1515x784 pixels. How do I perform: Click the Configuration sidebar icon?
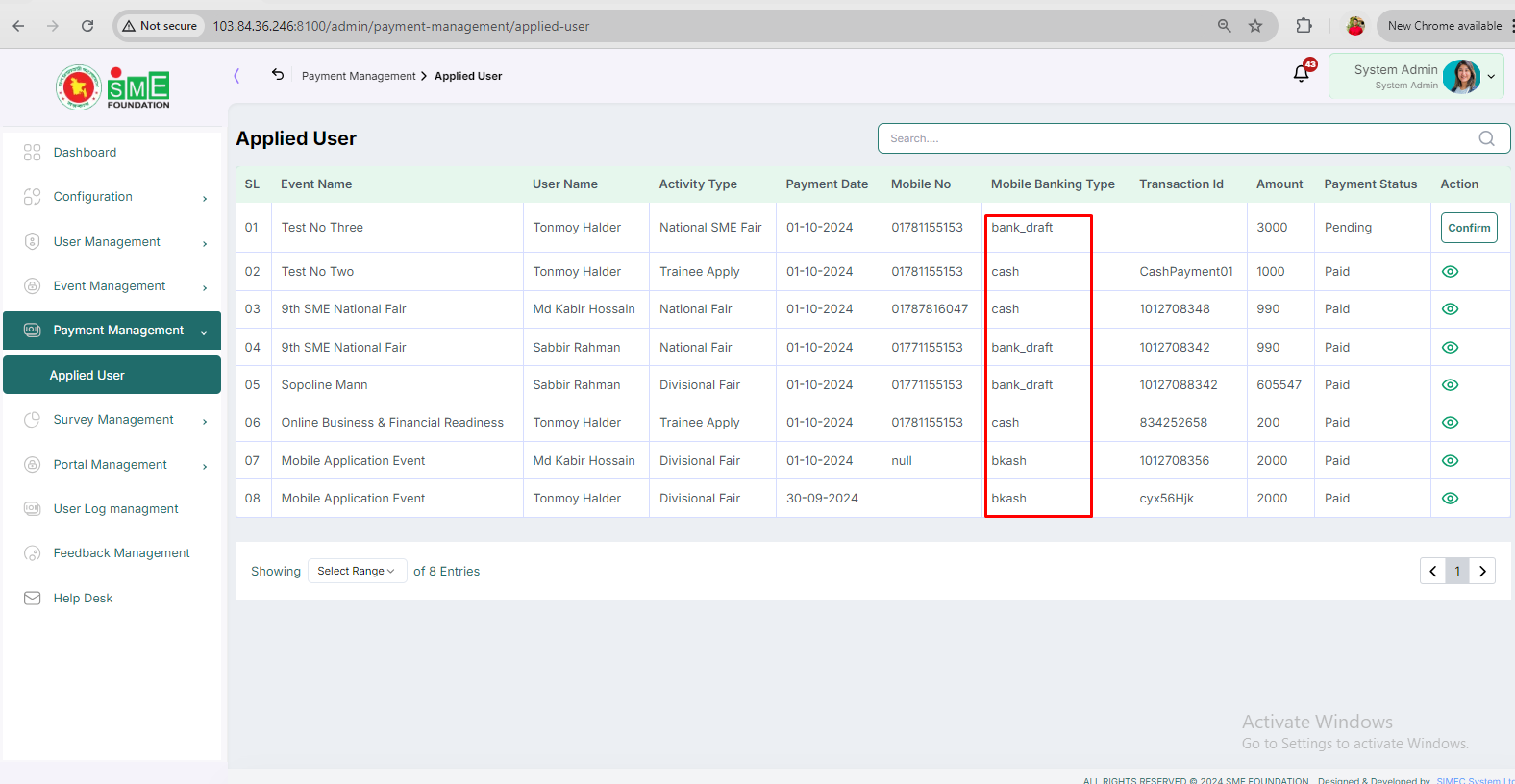pos(32,197)
